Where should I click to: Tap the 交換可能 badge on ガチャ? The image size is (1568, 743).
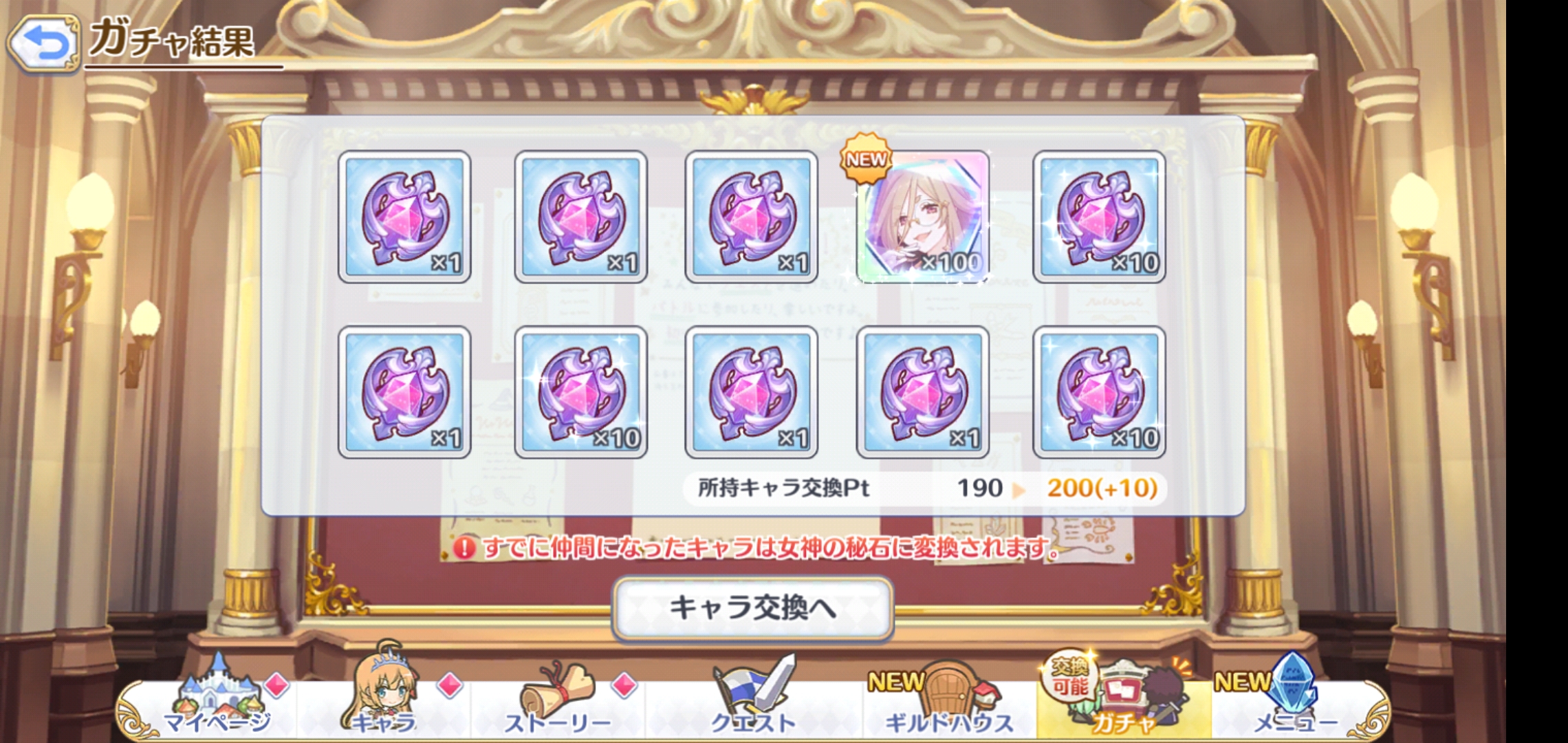[1069, 676]
